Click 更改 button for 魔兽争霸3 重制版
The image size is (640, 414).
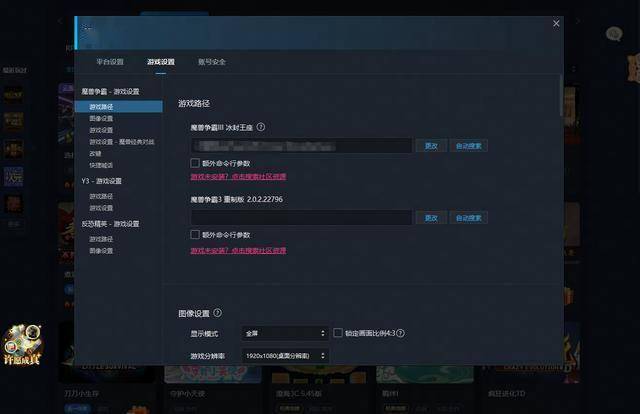pos(431,218)
